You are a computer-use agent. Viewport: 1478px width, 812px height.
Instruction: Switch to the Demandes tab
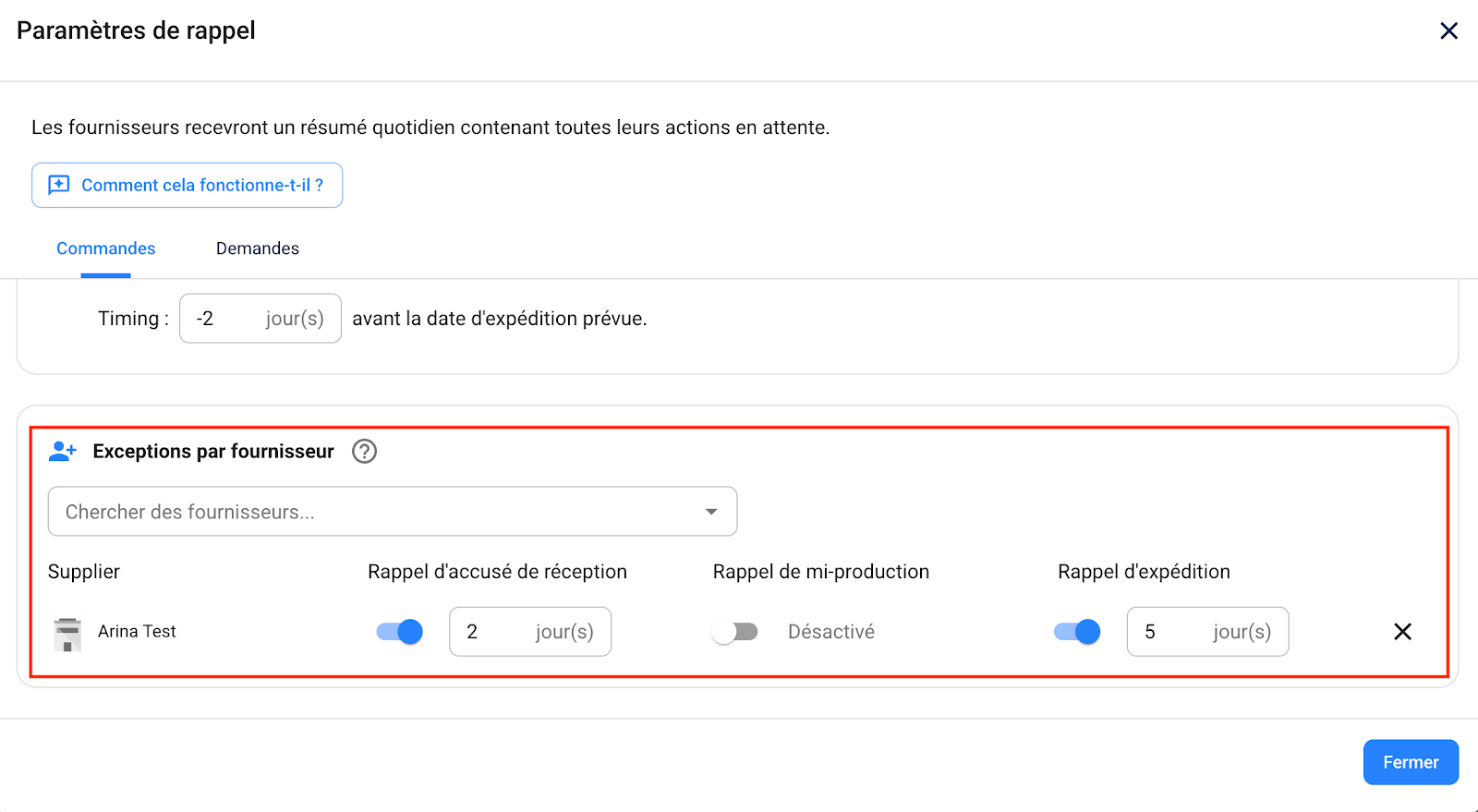[257, 248]
